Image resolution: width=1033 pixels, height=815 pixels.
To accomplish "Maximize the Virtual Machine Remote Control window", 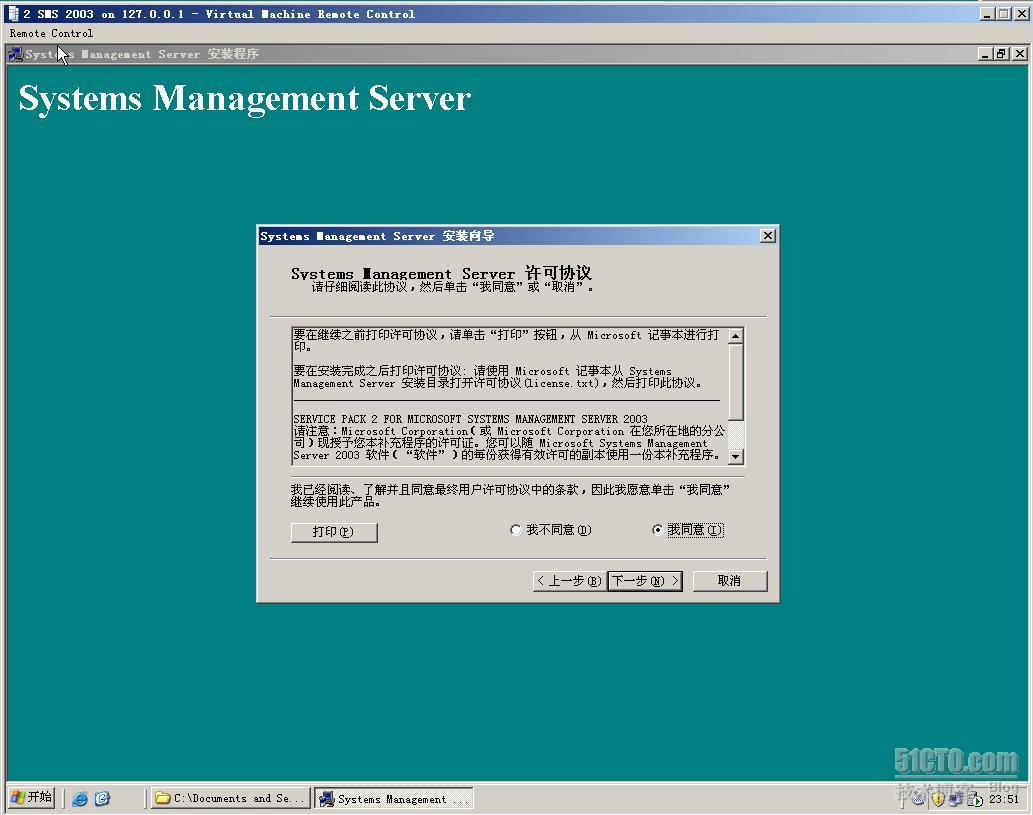I will 1003,13.
